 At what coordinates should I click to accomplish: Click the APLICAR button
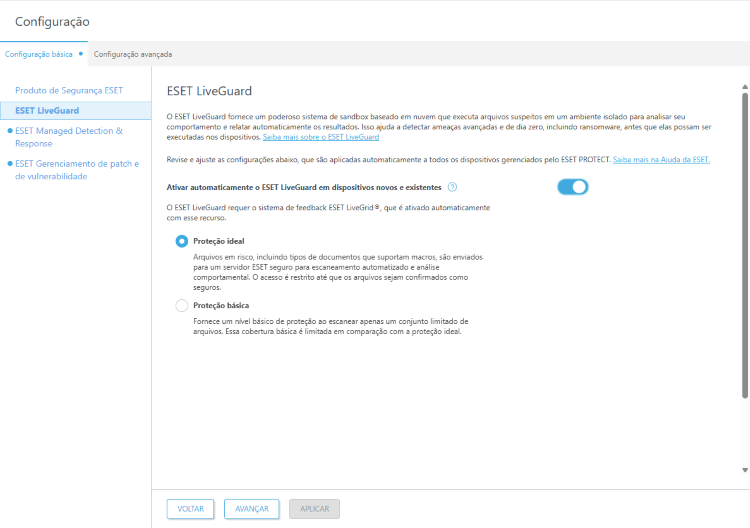pos(314,509)
